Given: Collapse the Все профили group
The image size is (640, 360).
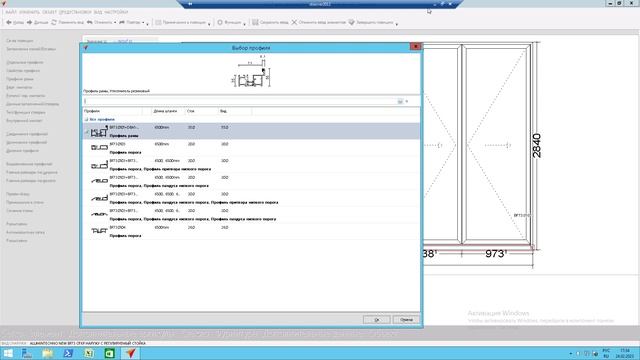Looking at the screenshot, I should 86,120.
